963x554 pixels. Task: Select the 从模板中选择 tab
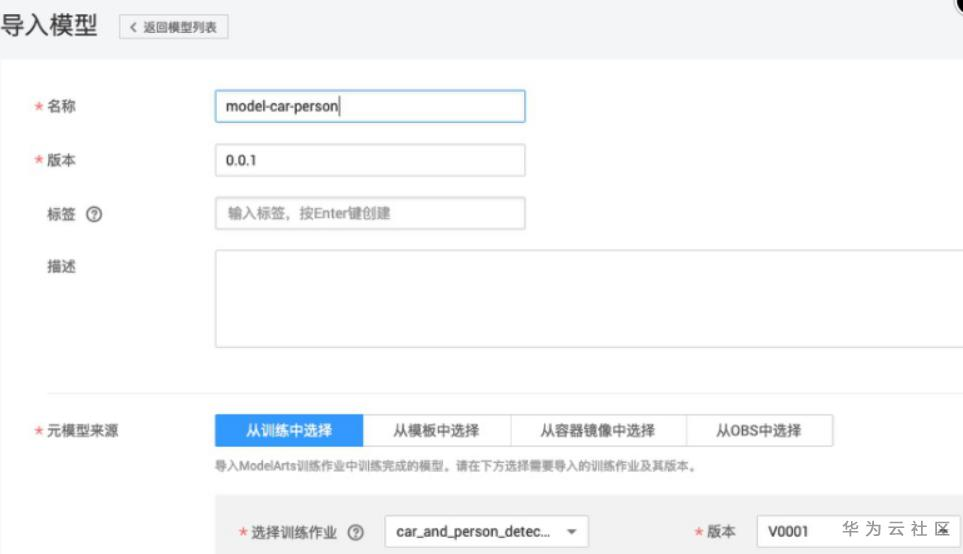click(437, 431)
